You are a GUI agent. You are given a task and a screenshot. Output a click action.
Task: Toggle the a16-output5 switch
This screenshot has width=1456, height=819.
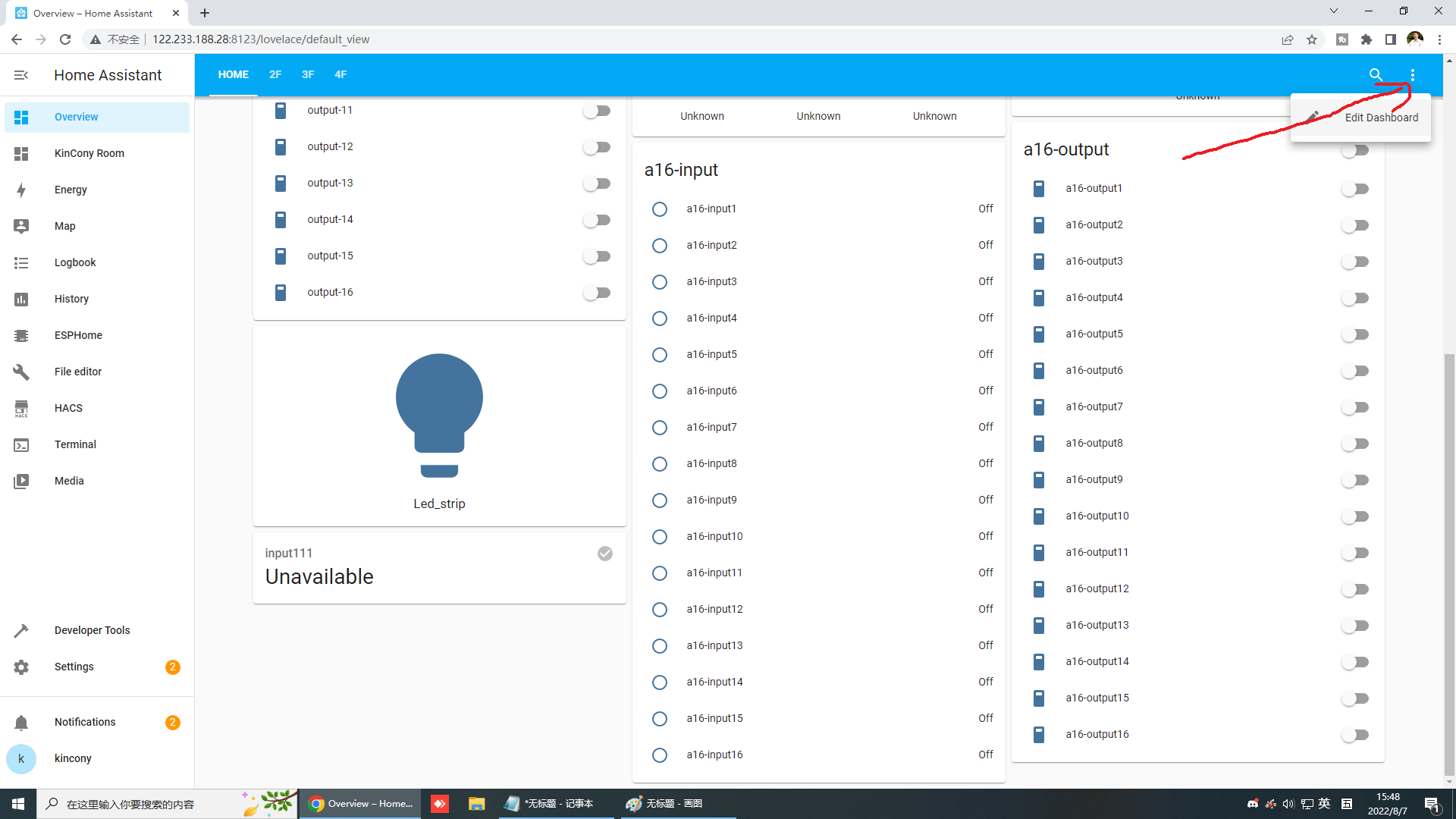click(1355, 334)
